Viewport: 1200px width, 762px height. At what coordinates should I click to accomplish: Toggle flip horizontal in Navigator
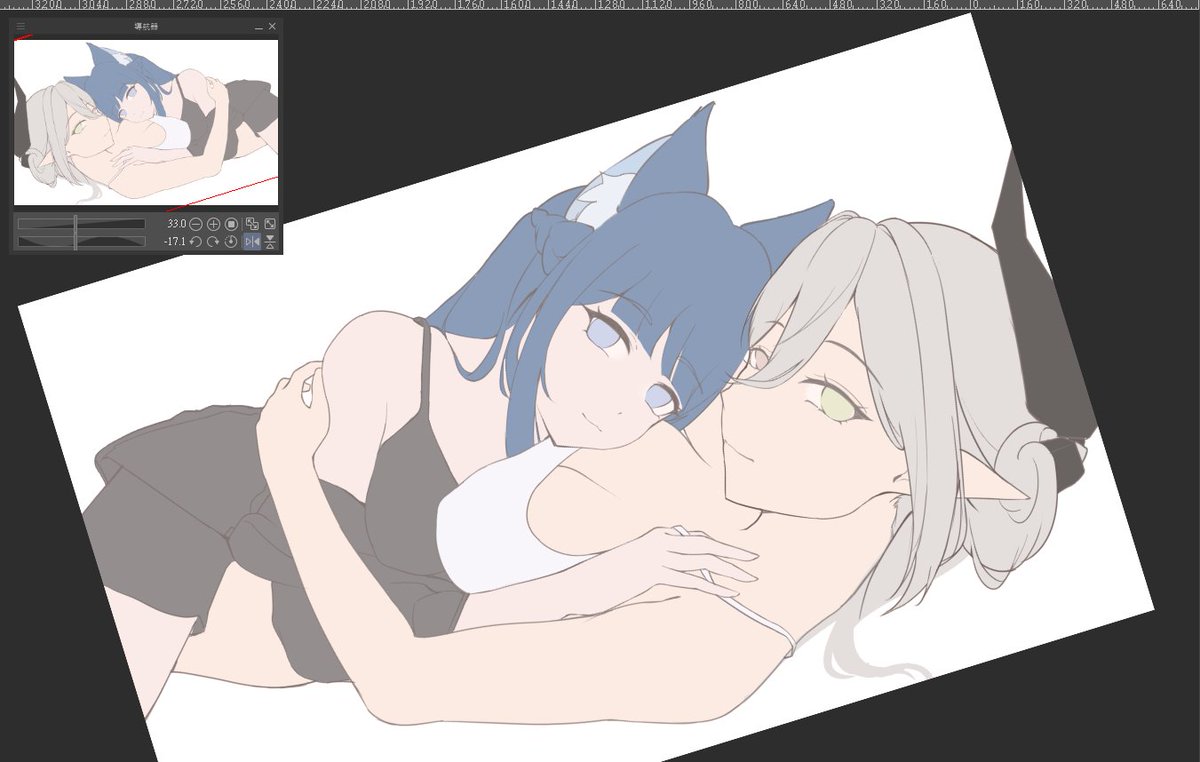point(252,241)
